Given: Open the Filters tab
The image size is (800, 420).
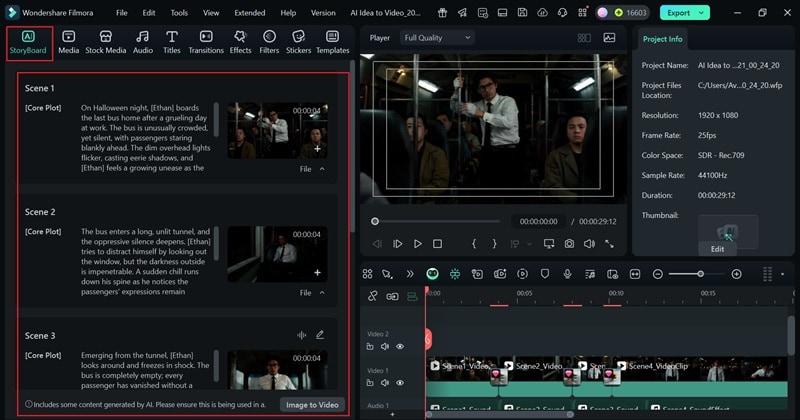Looking at the screenshot, I should point(269,43).
